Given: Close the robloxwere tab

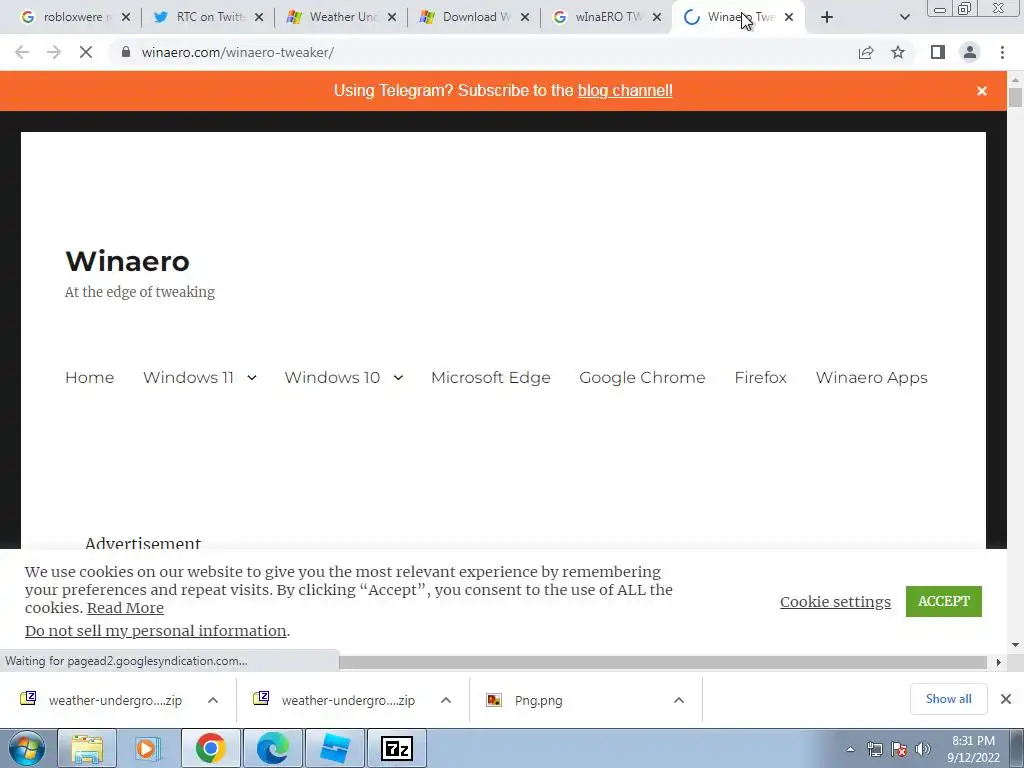Looking at the screenshot, I should point(126,17).
